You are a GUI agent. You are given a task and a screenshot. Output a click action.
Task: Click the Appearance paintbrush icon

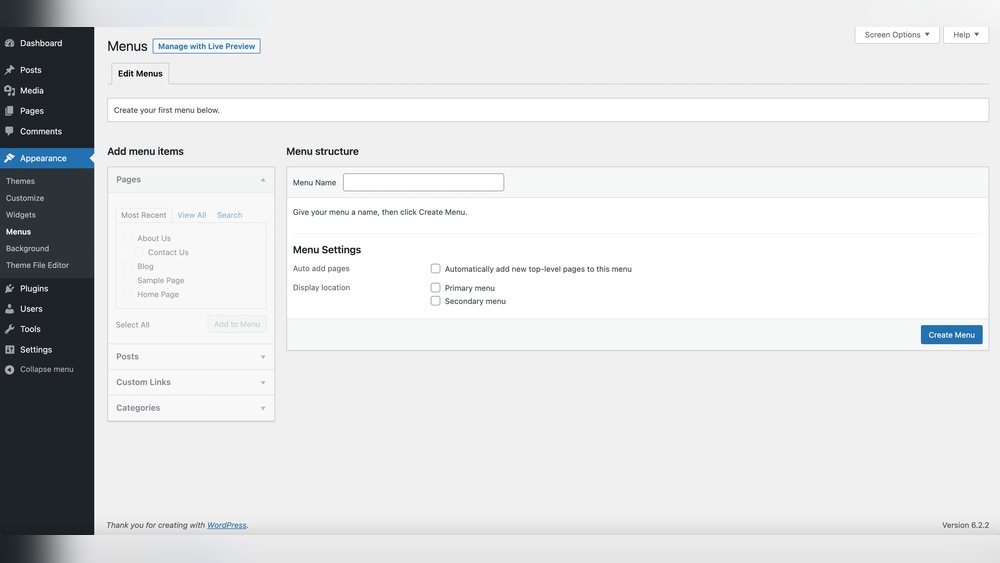pyautogui.click(x=10, y=158)
